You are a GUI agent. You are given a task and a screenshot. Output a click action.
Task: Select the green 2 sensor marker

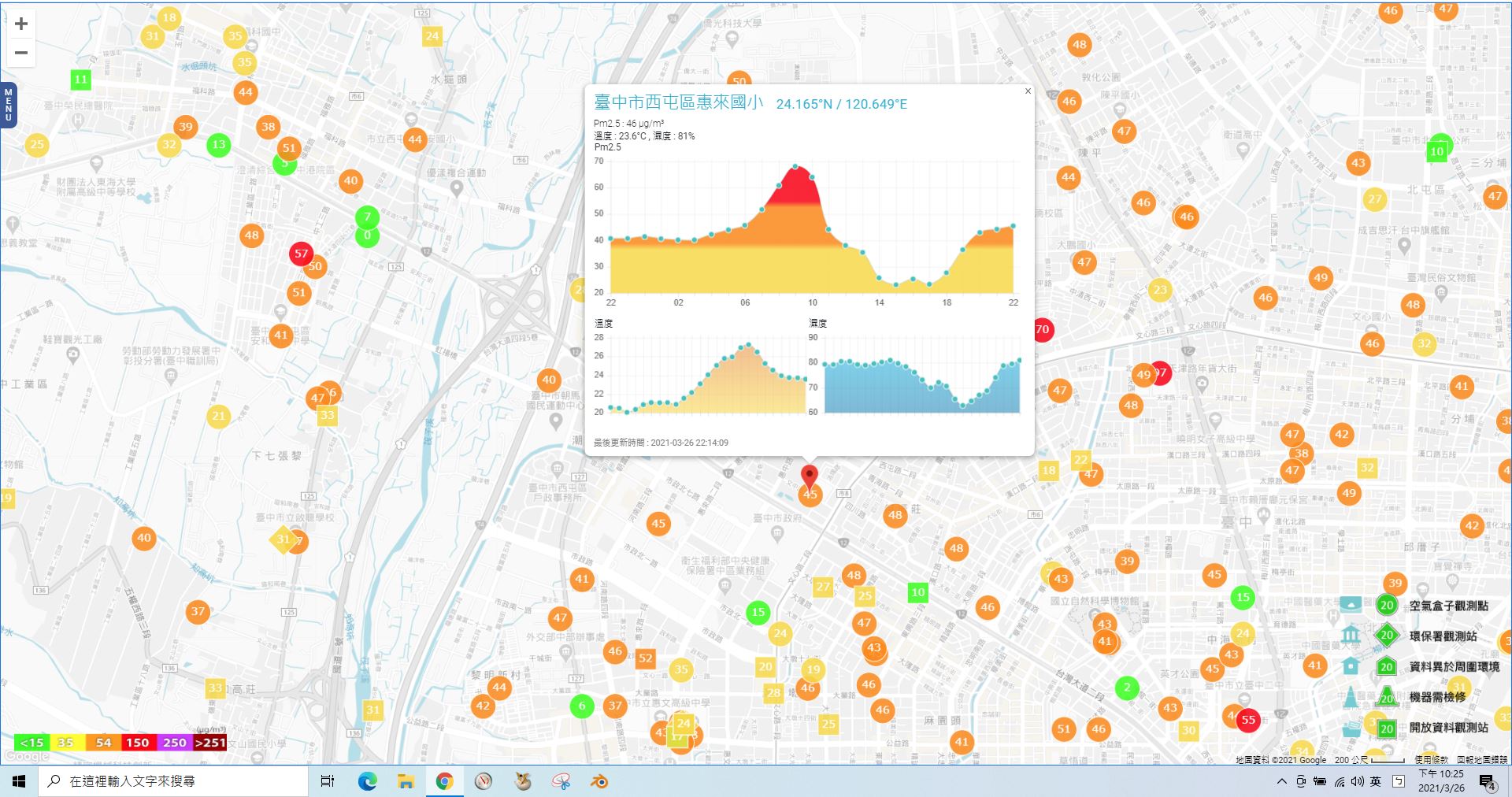pos(1127,688)
